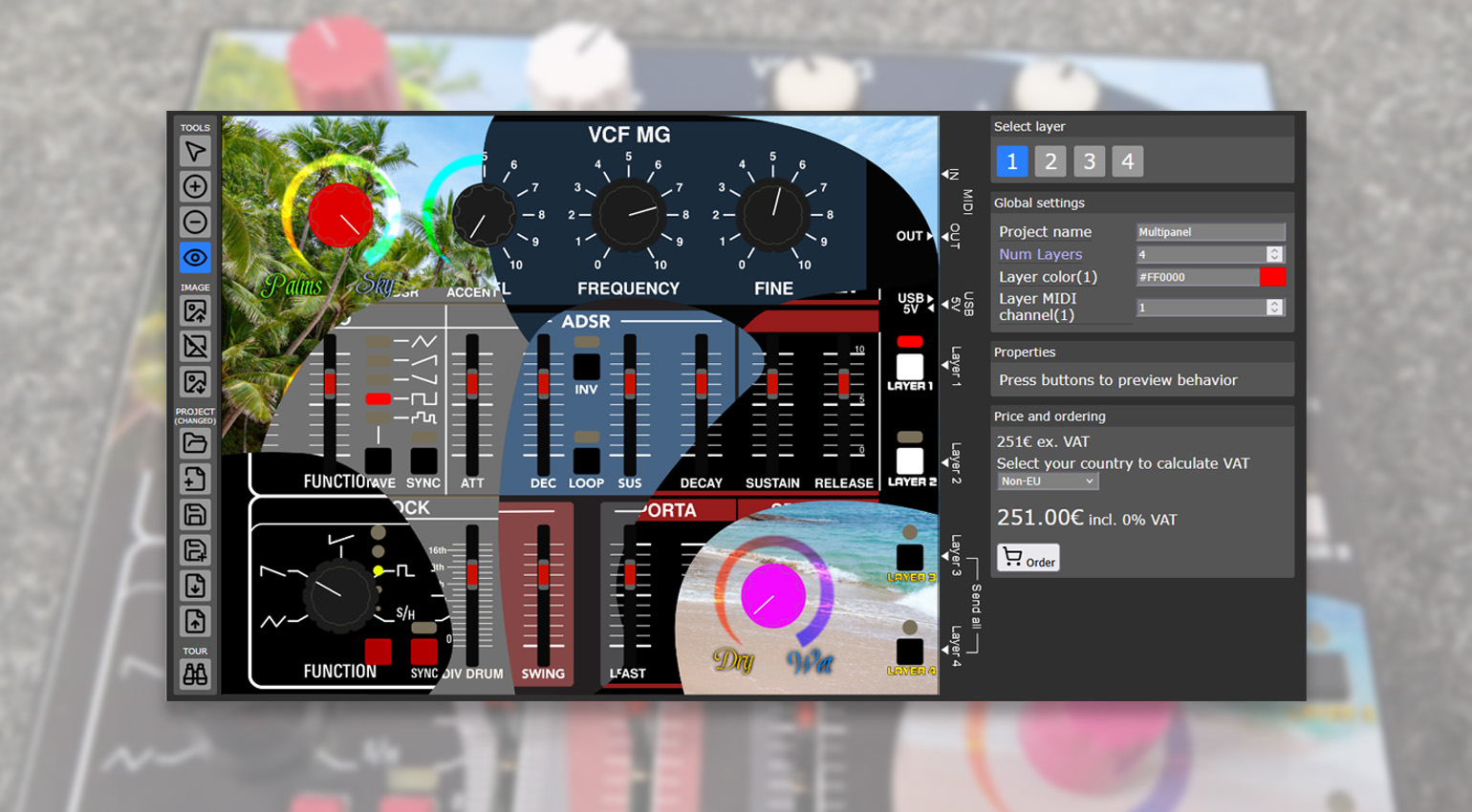1472x812 pixels.
Task: Click the red layer color swatch
Action: tap(1272, 277)
